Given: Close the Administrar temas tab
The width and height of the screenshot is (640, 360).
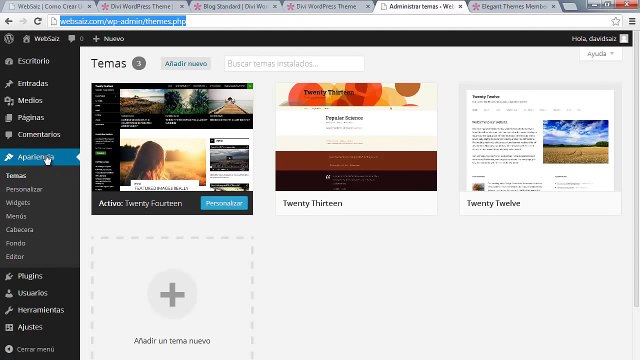Looking at the screenshot, I should click(460, 7).
